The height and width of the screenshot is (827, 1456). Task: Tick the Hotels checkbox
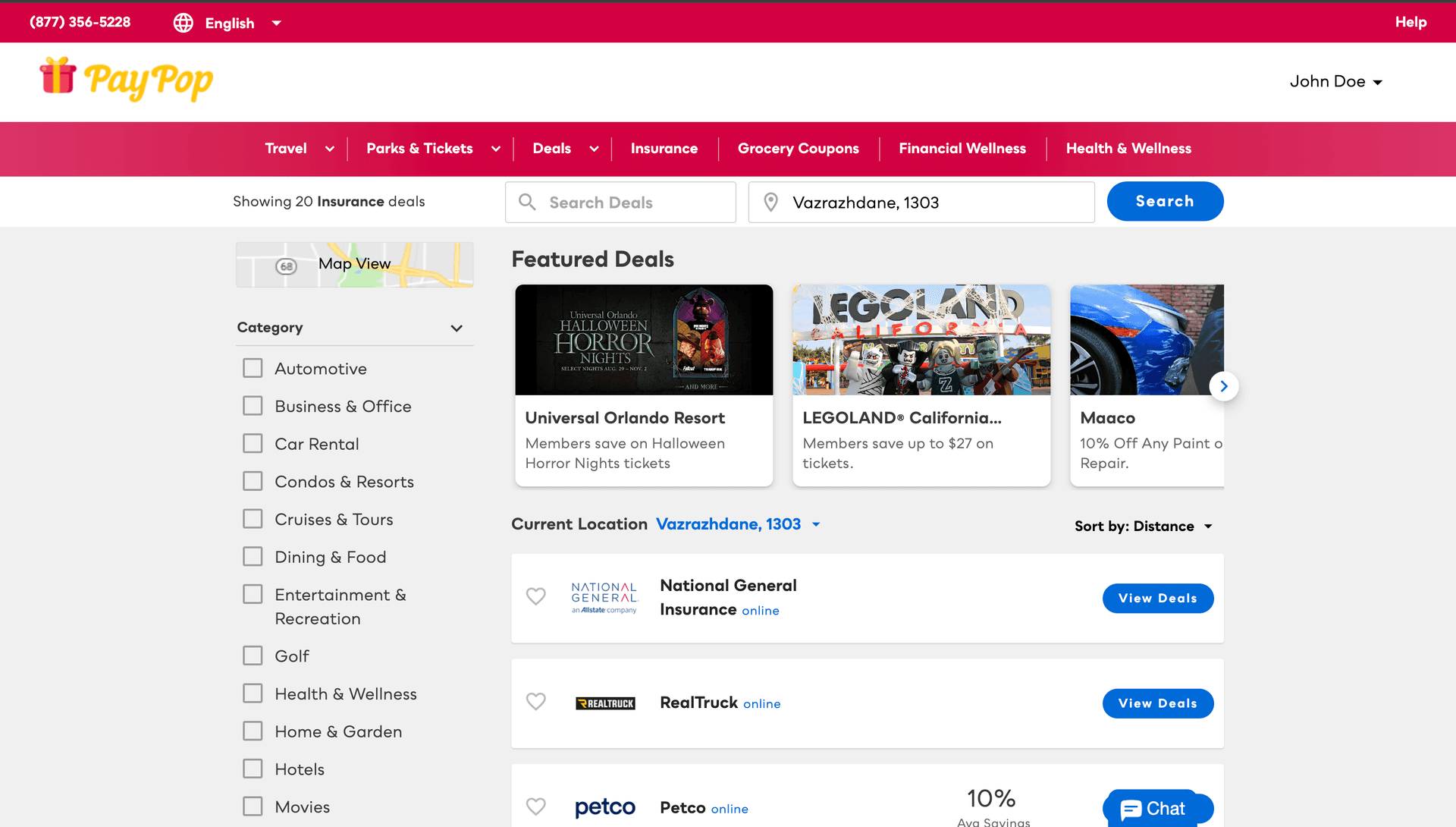pyautogui.click(x=253, y=769)
